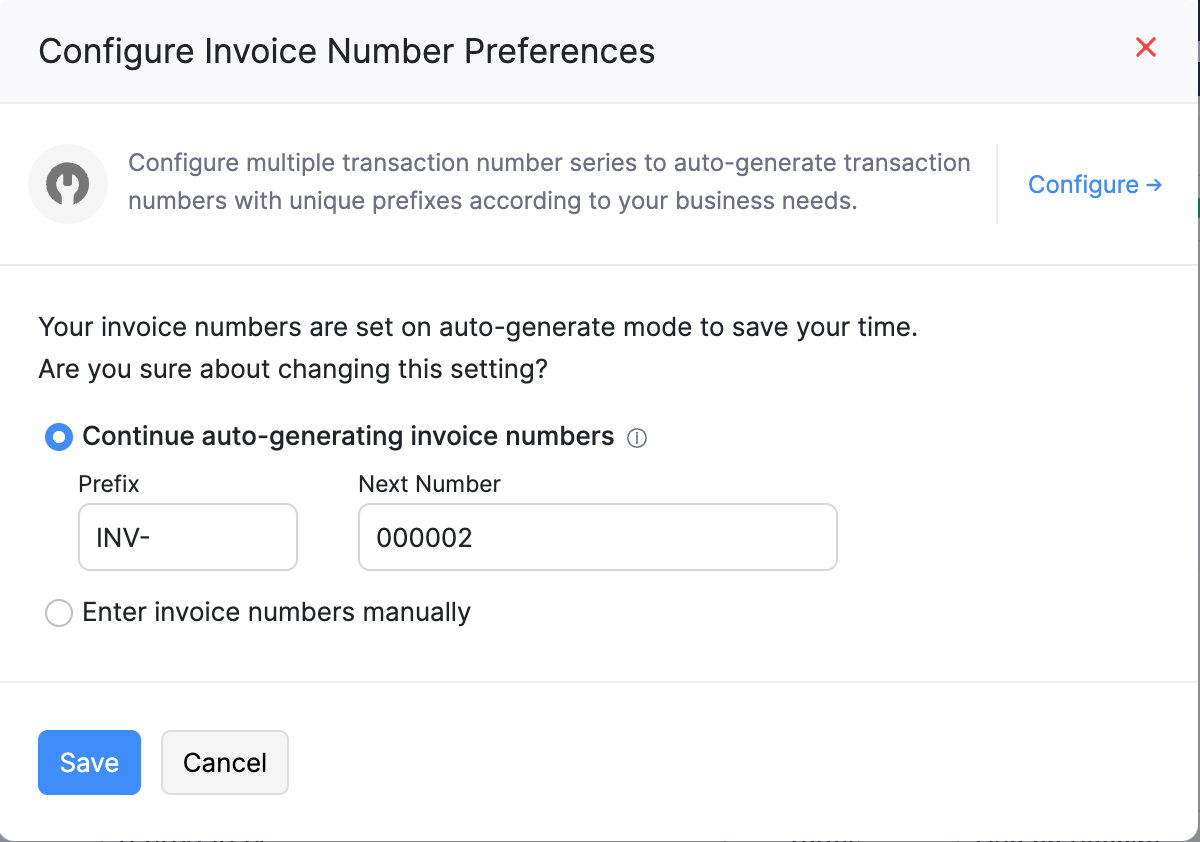Image resolution: width=1200 pixels, height=842 pixels.
Task: Cancel changes to invoice preferences
Action: 224,762
